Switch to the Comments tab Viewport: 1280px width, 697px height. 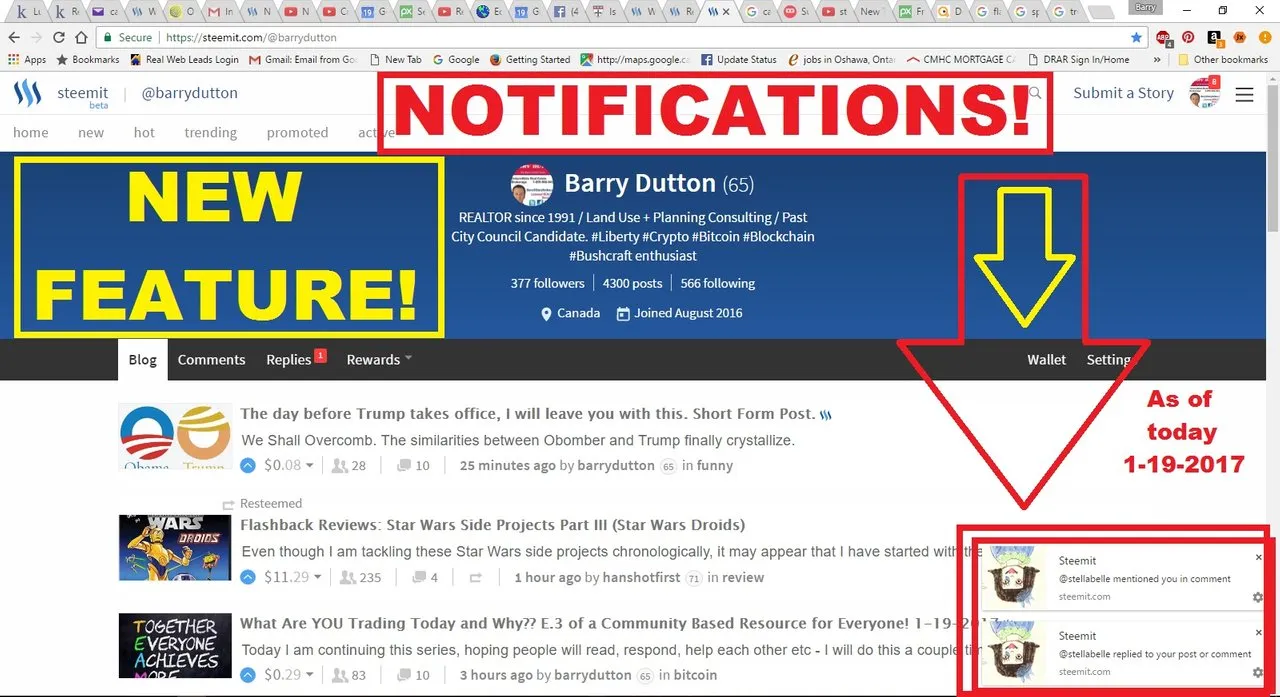tap(211, 360)
